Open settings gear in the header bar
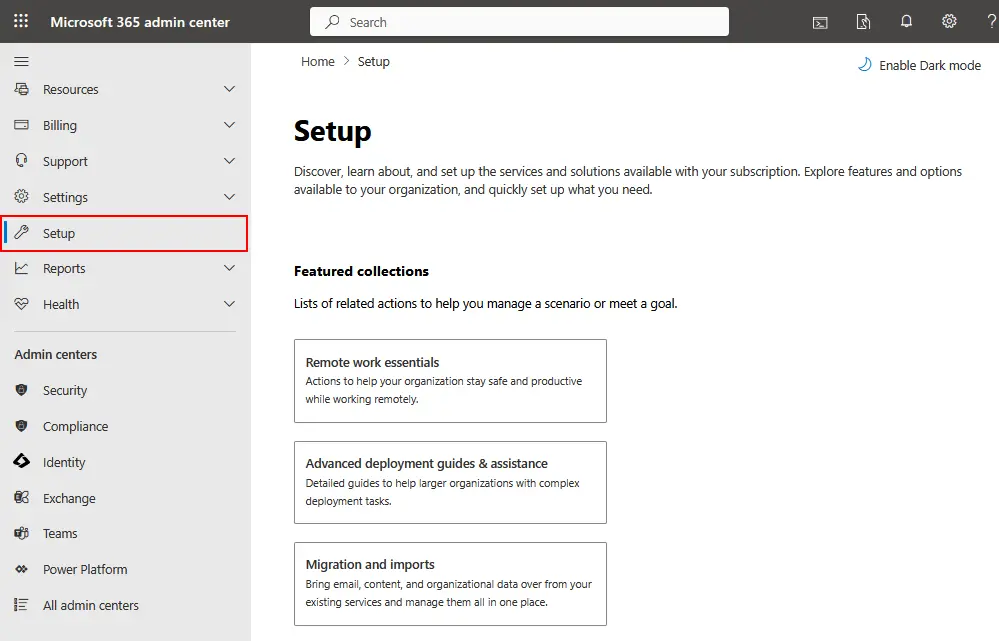 tap(949, 22)
